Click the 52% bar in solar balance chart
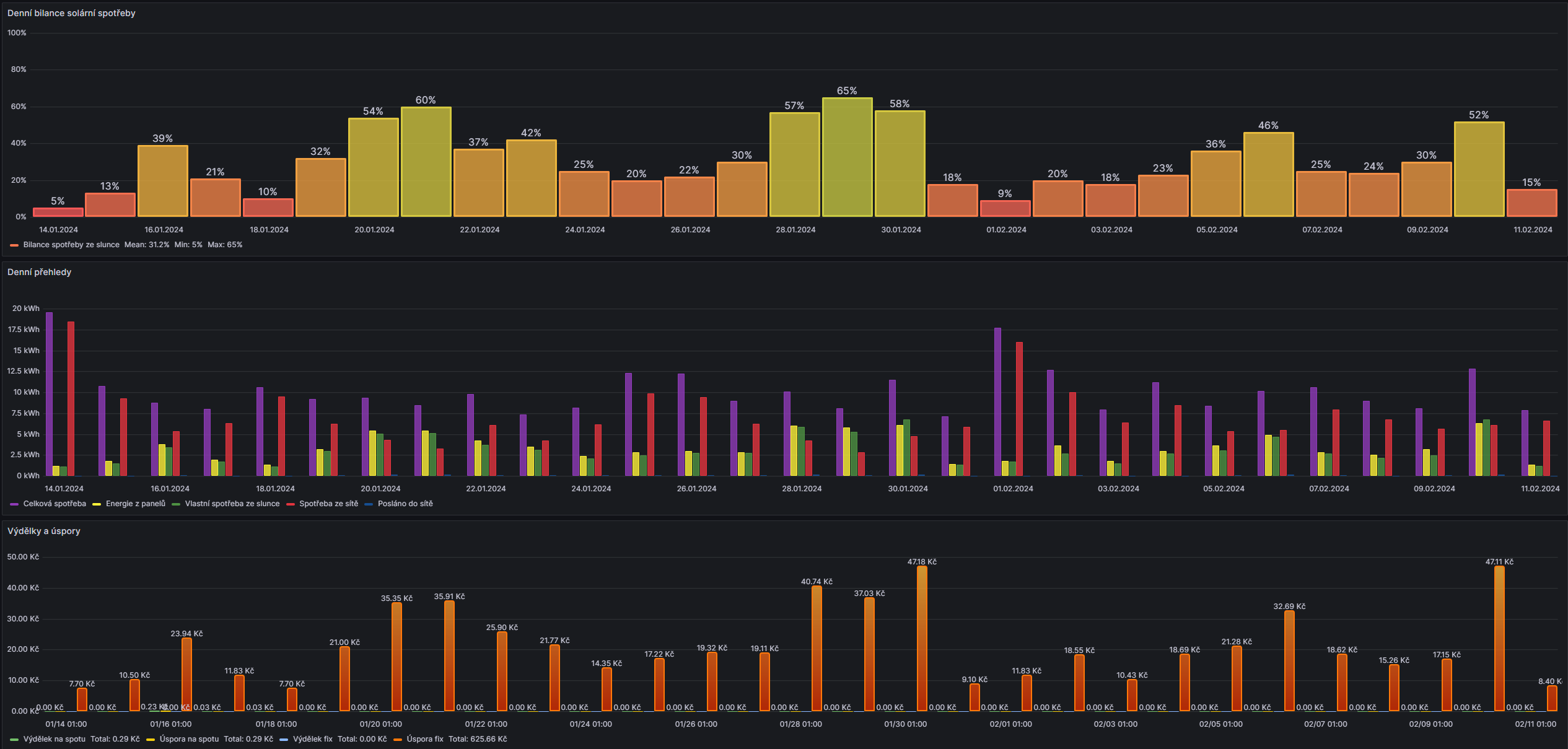Screen dimensions: 1568x749 1479,169
